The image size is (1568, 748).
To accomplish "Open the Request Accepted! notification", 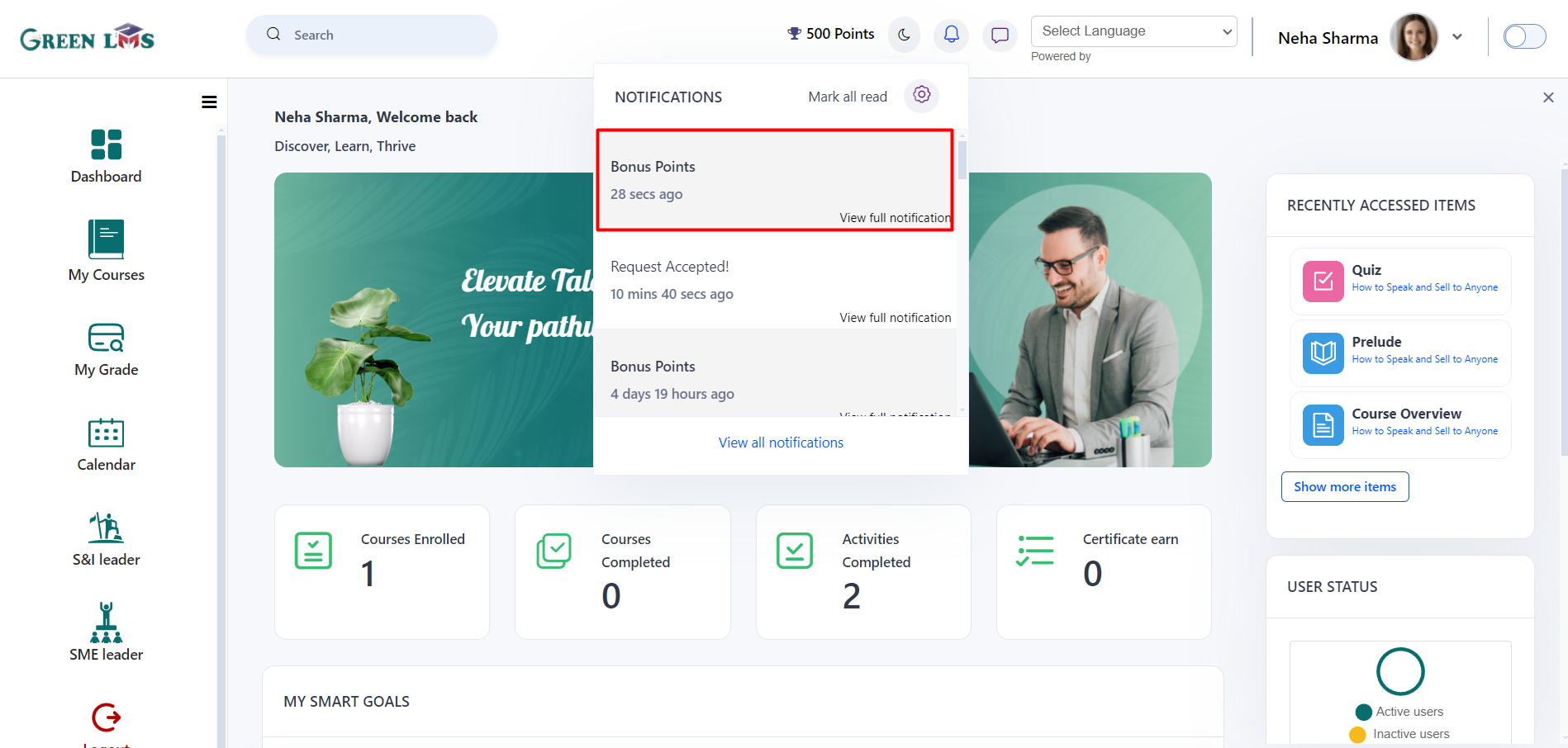I will coord(775,280).
